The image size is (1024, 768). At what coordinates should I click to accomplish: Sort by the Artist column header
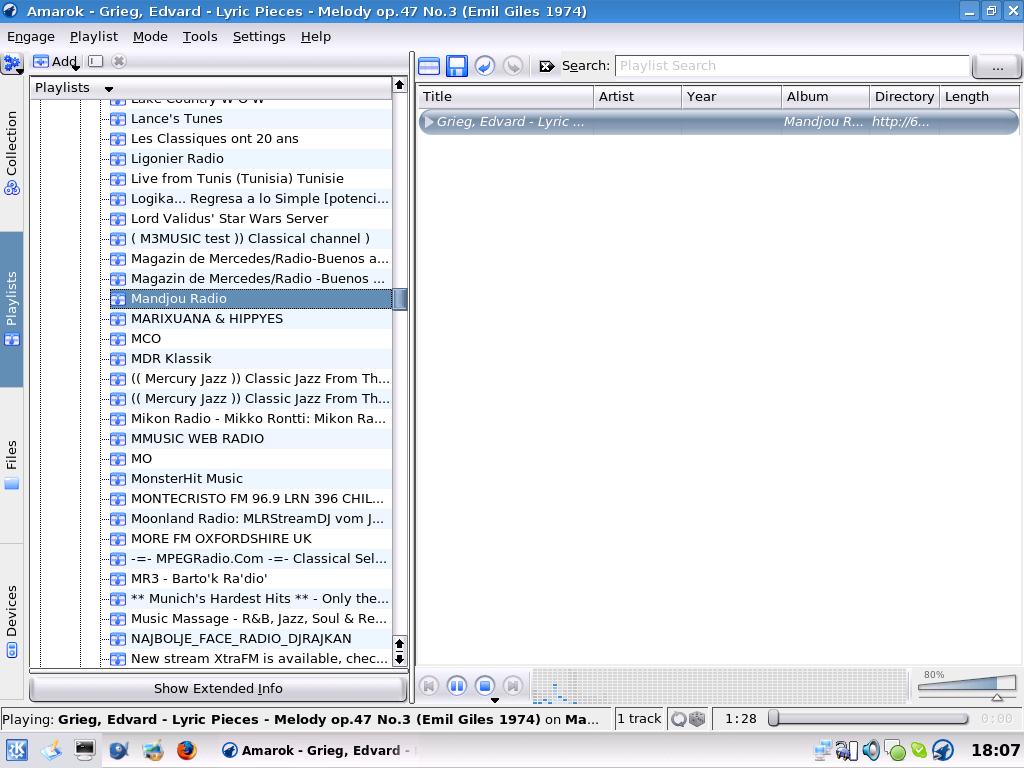(637, 97)
